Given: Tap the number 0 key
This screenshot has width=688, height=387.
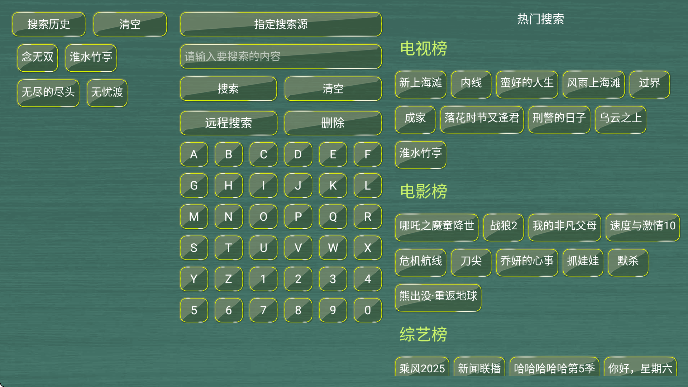Looking at the screenshot, I should tap(368, 310).
